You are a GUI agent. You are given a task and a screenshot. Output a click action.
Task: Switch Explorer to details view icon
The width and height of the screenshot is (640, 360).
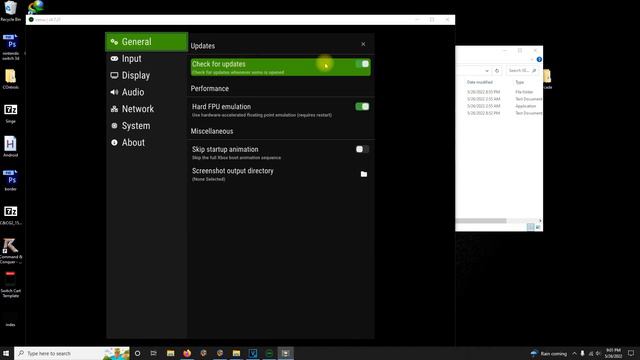point(530,227)
